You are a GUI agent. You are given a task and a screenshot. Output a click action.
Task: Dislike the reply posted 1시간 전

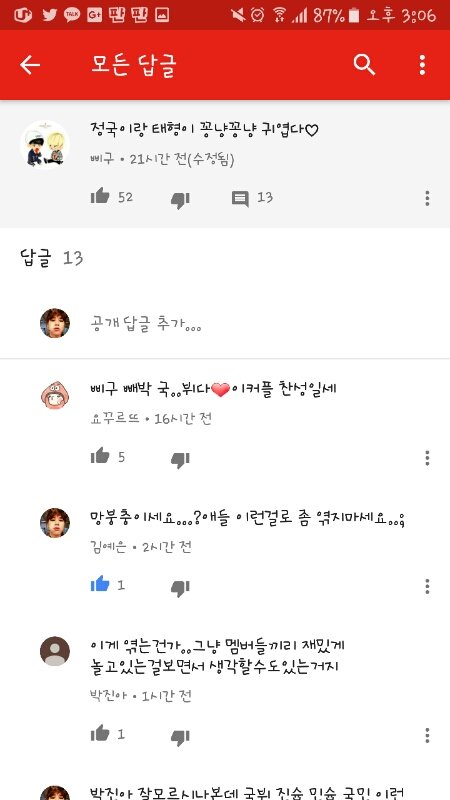click(180, 737)
